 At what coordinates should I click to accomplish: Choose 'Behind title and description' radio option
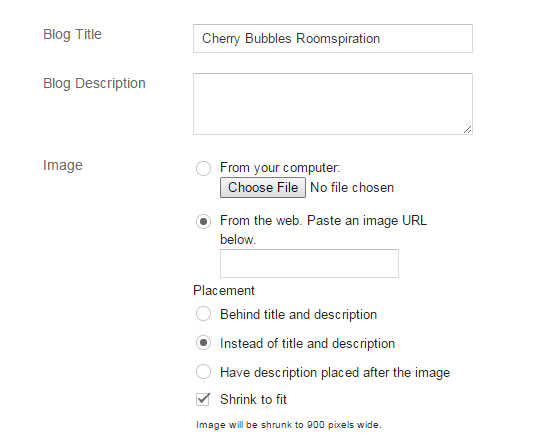point(203,314)
